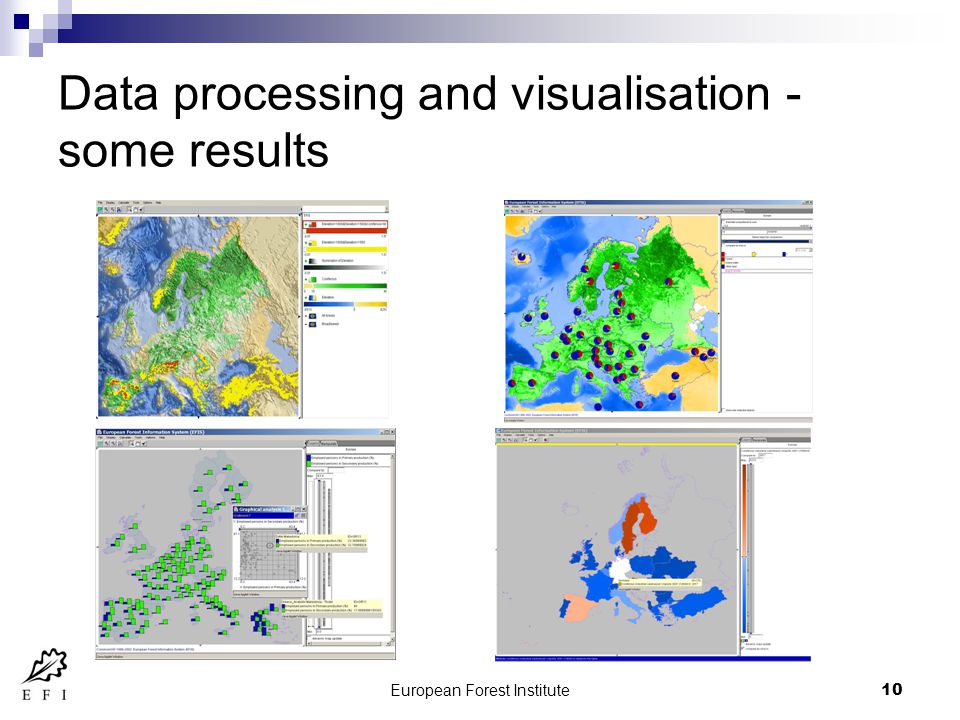Toggle the All forests layer checkbox
This screenshot has height=720, width=960.
306,316
